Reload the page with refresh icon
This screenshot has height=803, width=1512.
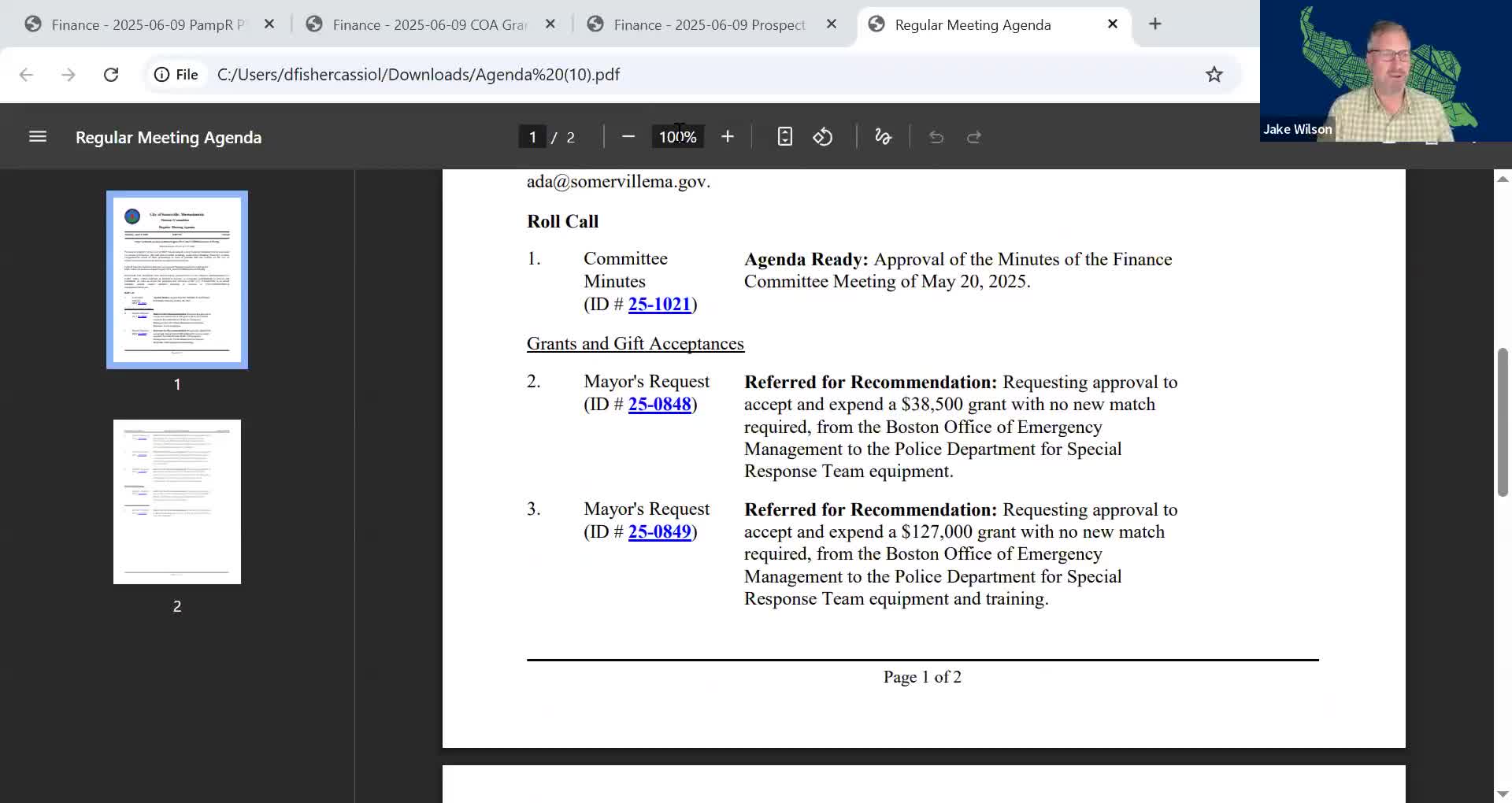pos(111,75)
